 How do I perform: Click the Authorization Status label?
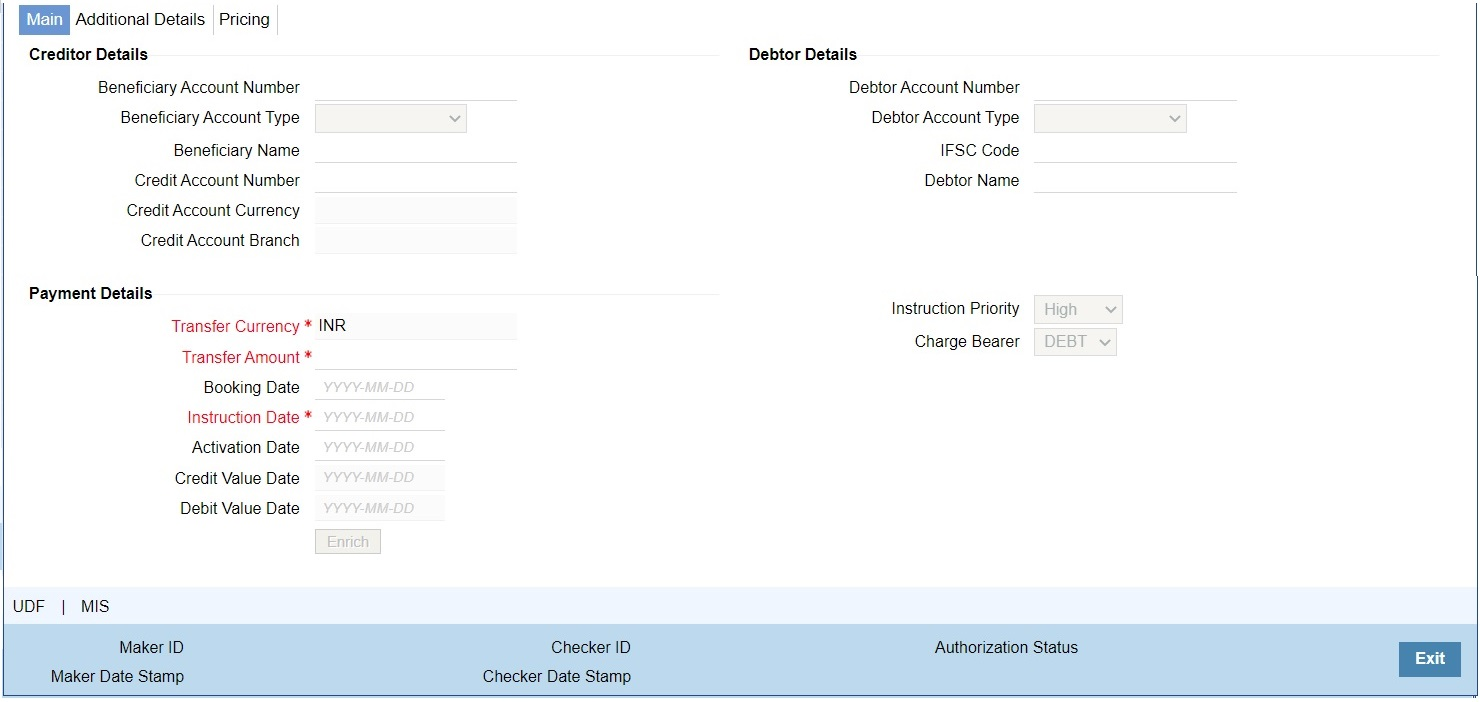(1006, 647)
